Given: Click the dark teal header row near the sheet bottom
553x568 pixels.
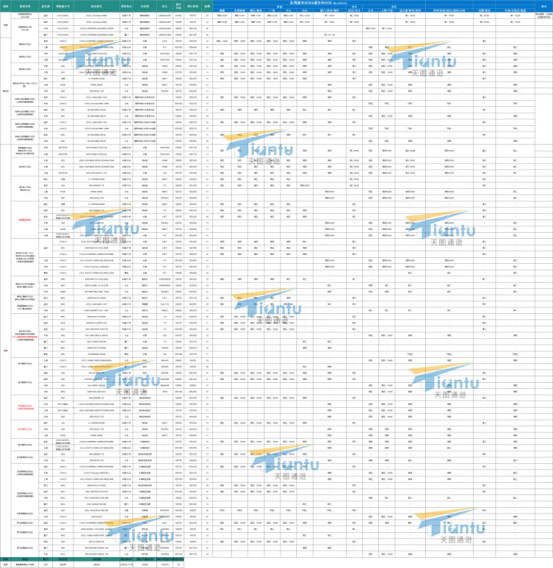Looking at the screenshot, I should [92, 559].
